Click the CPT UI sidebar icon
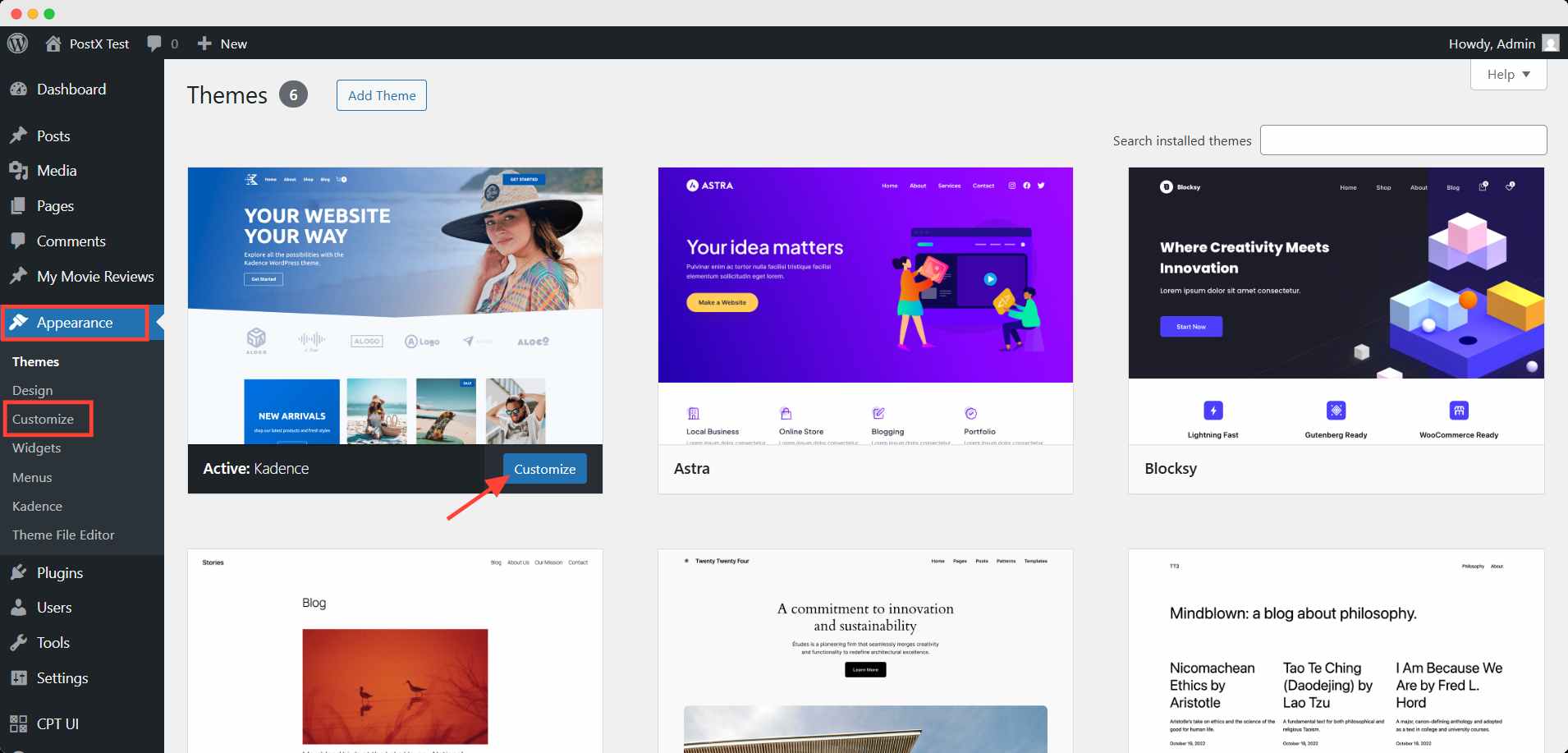The image size is (1568, 753). 18,723
